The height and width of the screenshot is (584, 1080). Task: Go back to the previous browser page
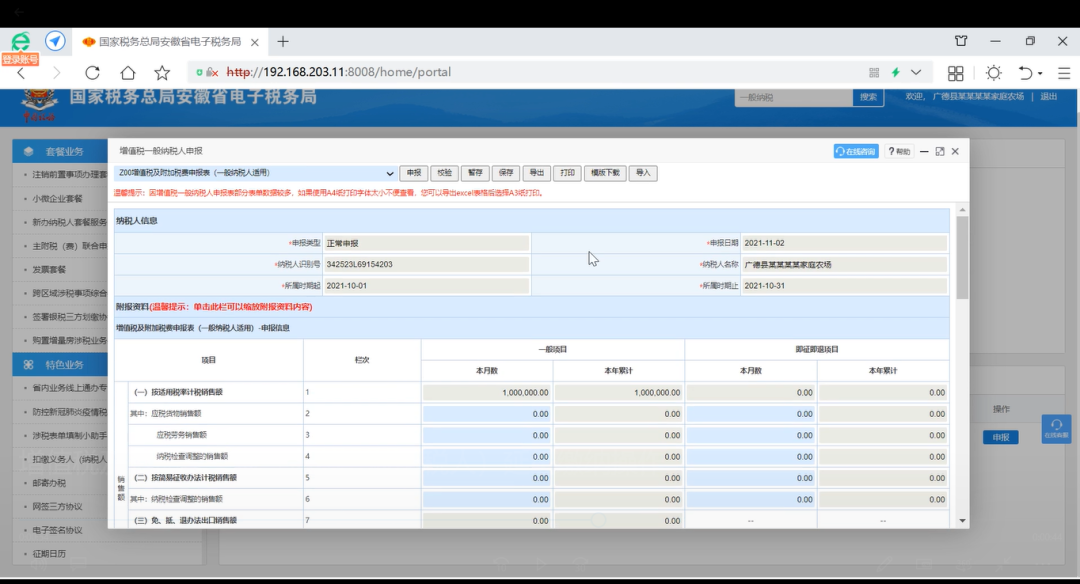(21, 73)
